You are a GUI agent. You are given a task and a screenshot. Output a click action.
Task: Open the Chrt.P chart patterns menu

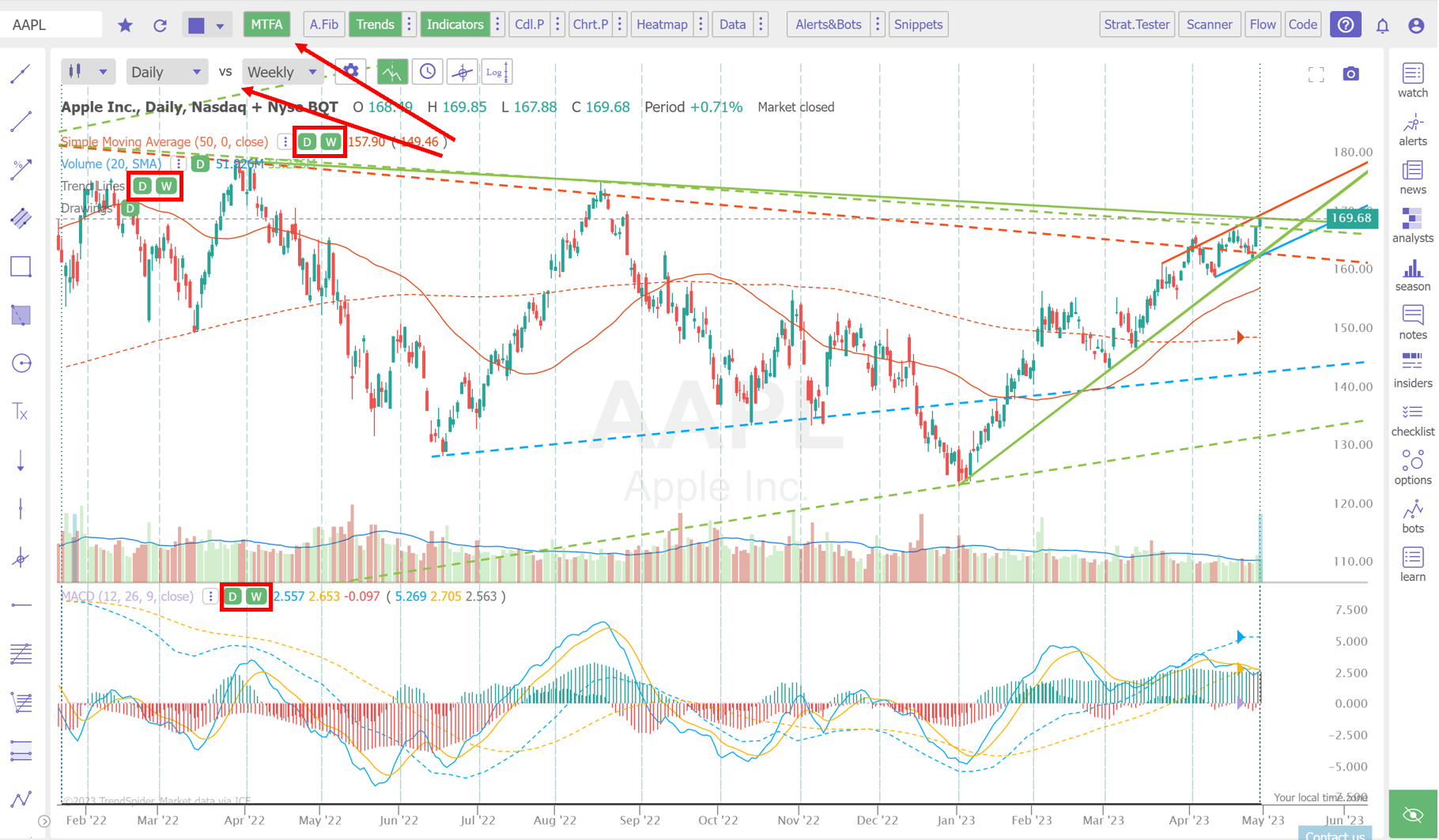pos(590,24)
